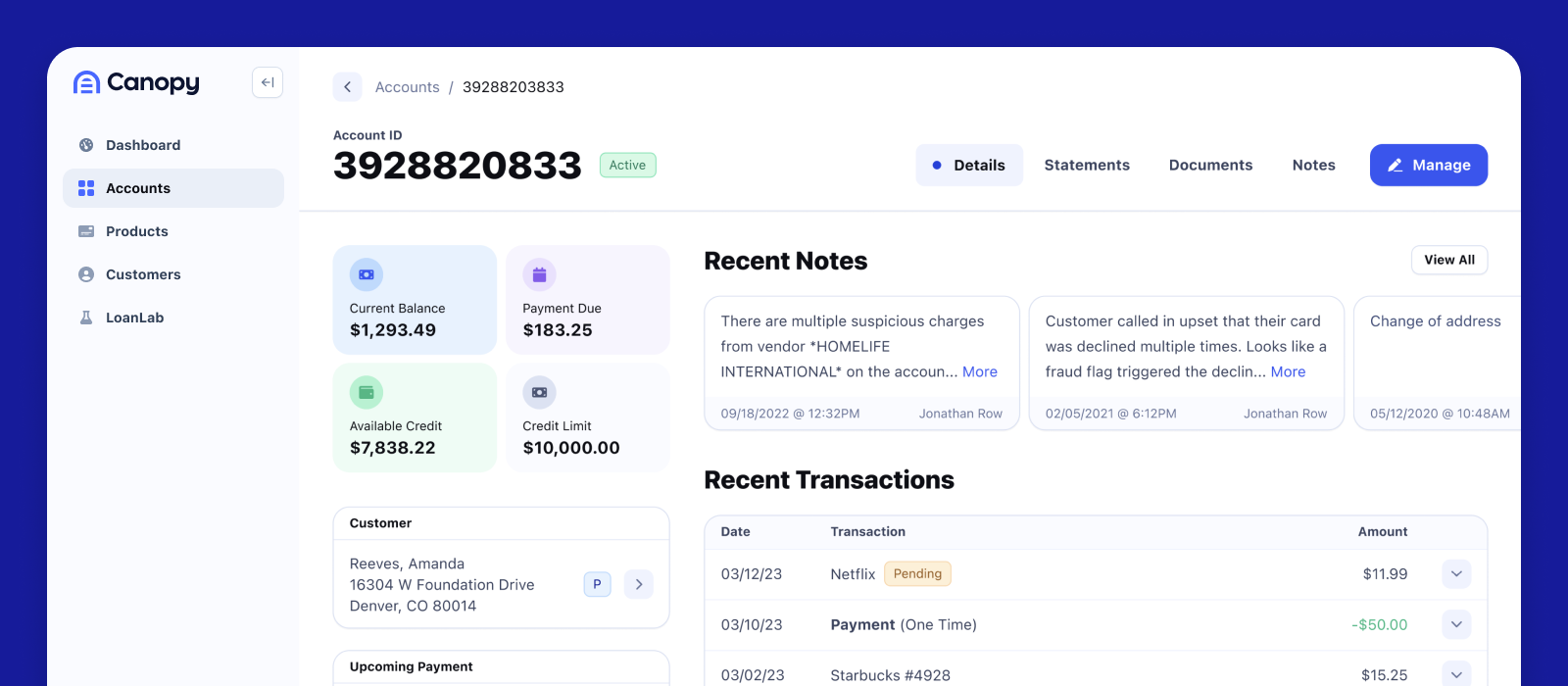This screenshot has width=1568, height=686.
Task: Click the LoanLab flask icon
Action: click(86, 318)
